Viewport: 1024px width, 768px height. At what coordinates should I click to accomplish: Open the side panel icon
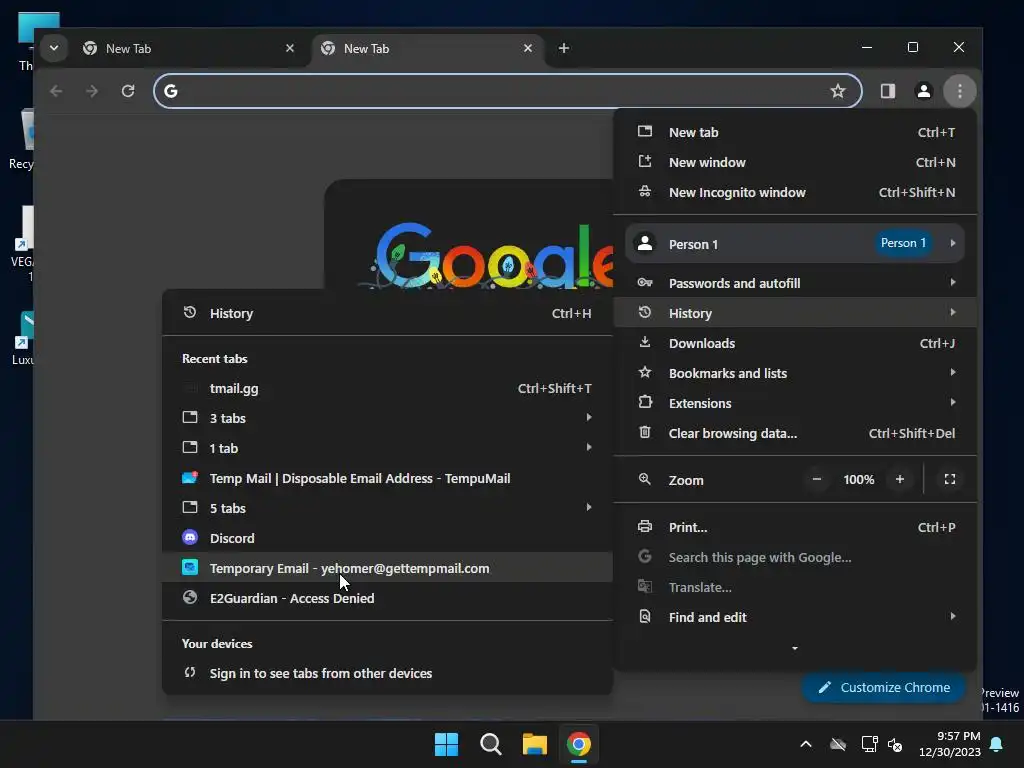(888, 91)
